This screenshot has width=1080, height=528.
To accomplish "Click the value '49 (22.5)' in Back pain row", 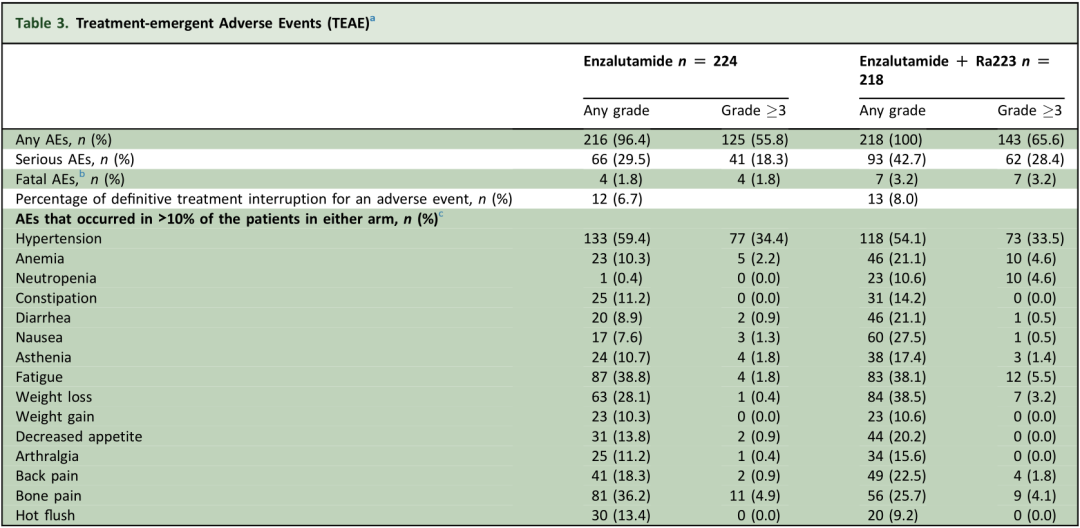I will [x=895, y=476].
